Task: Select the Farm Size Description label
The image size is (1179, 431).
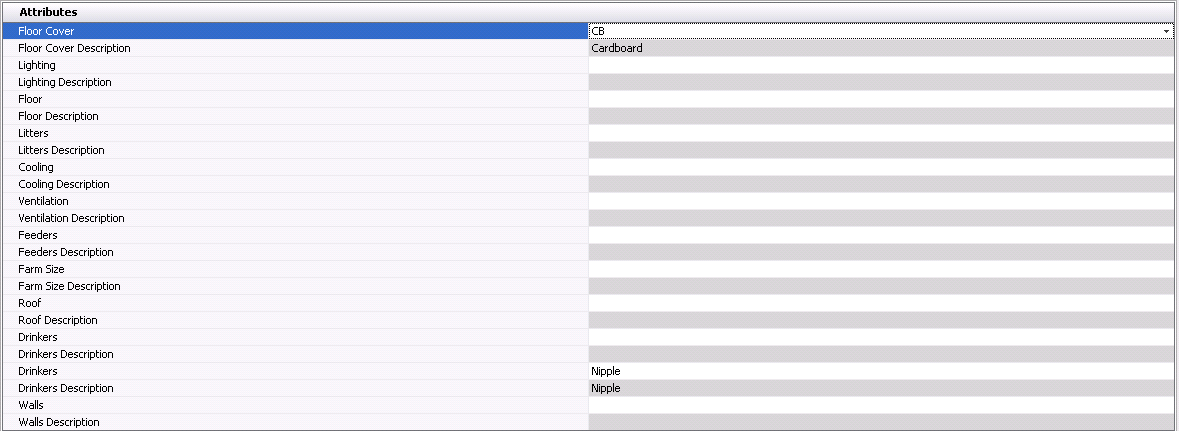Action: pyautogui.click(x=69, y=286)
